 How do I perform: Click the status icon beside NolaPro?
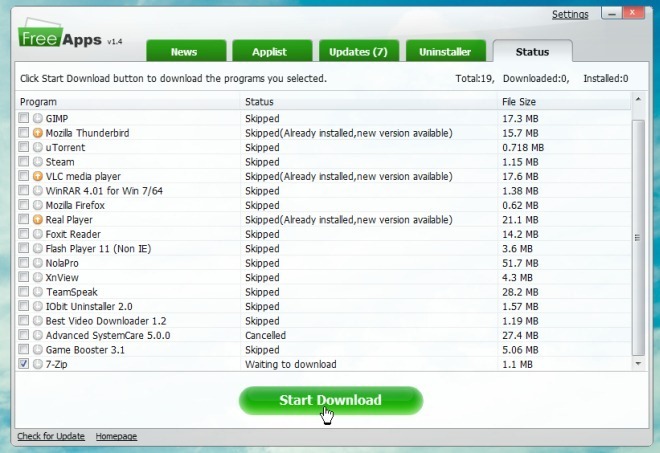click(38, 263)
